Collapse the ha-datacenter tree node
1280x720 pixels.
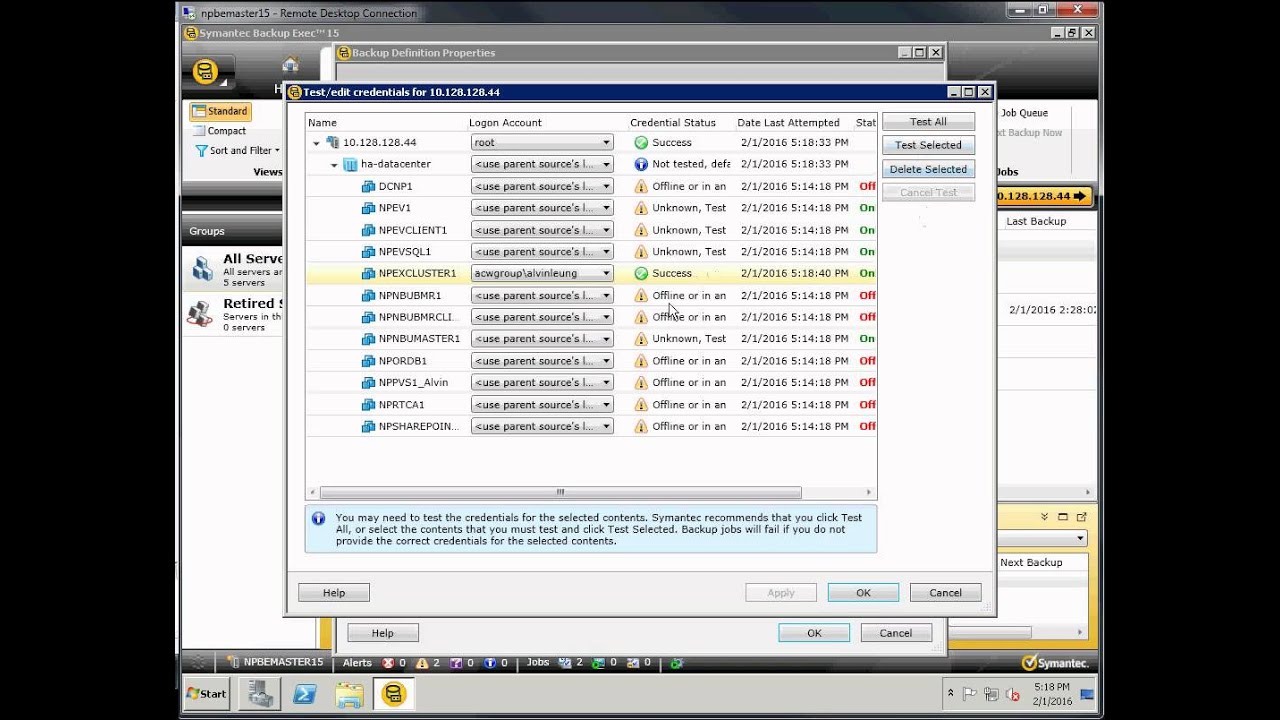point(334,166)
